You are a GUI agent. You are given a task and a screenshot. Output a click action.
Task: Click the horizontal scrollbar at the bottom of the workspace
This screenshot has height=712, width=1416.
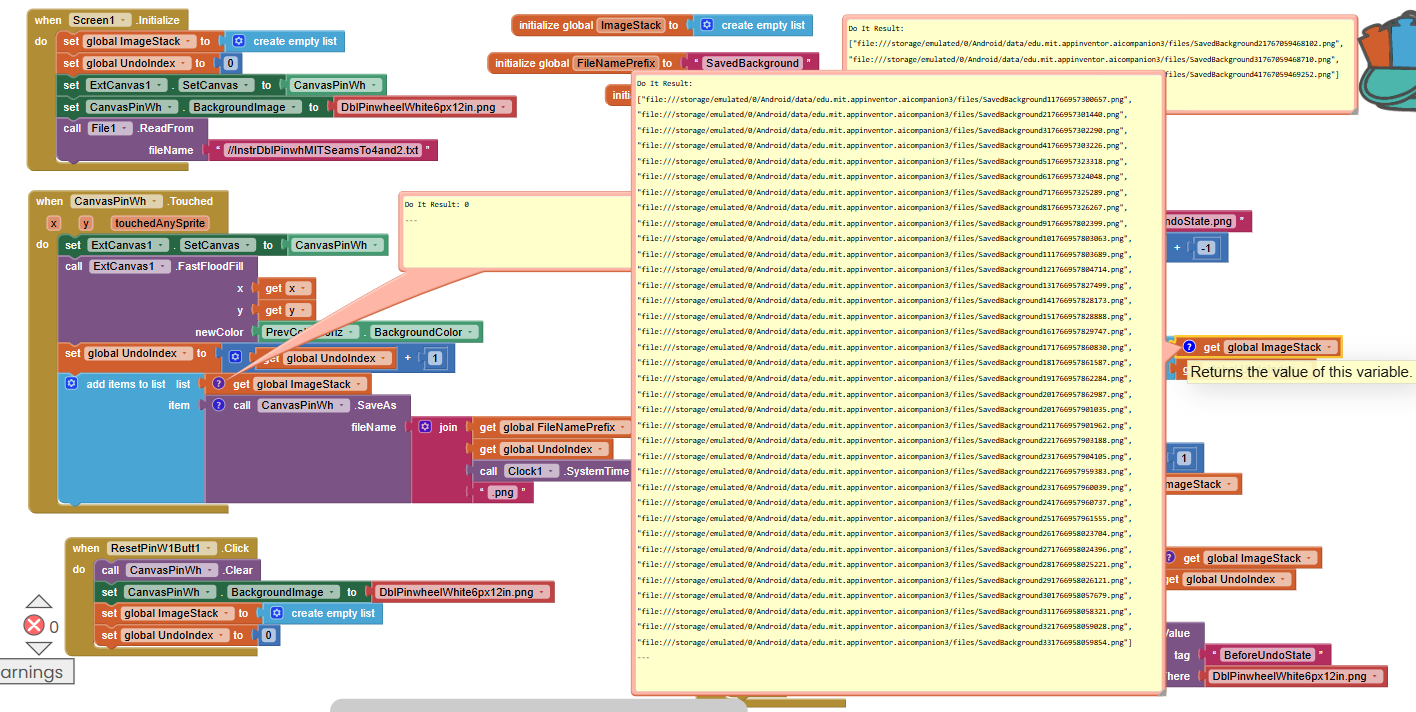coord(538,705)
